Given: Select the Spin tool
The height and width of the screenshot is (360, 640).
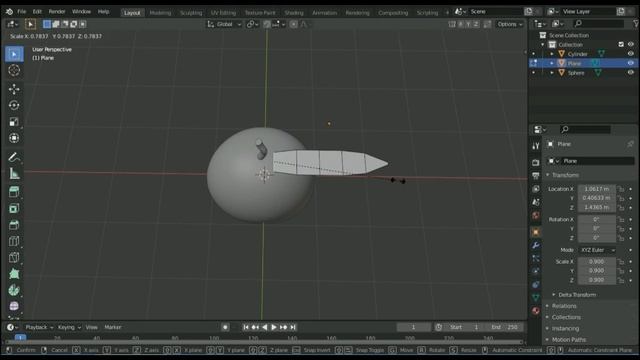Looking at the screenshot, I should (x=14, y=290).
